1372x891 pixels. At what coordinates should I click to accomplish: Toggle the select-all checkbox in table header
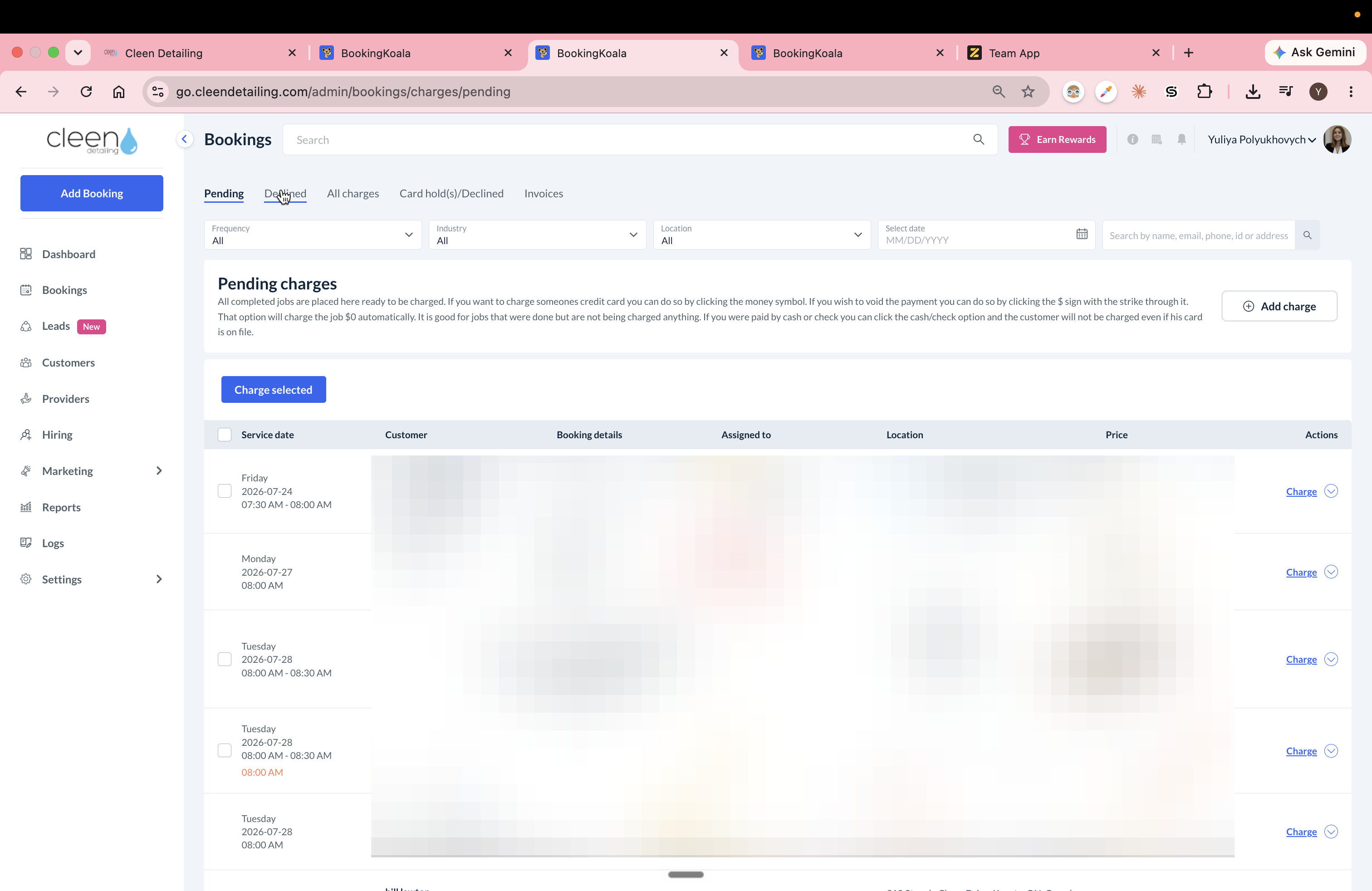click(x=224, y=435)
